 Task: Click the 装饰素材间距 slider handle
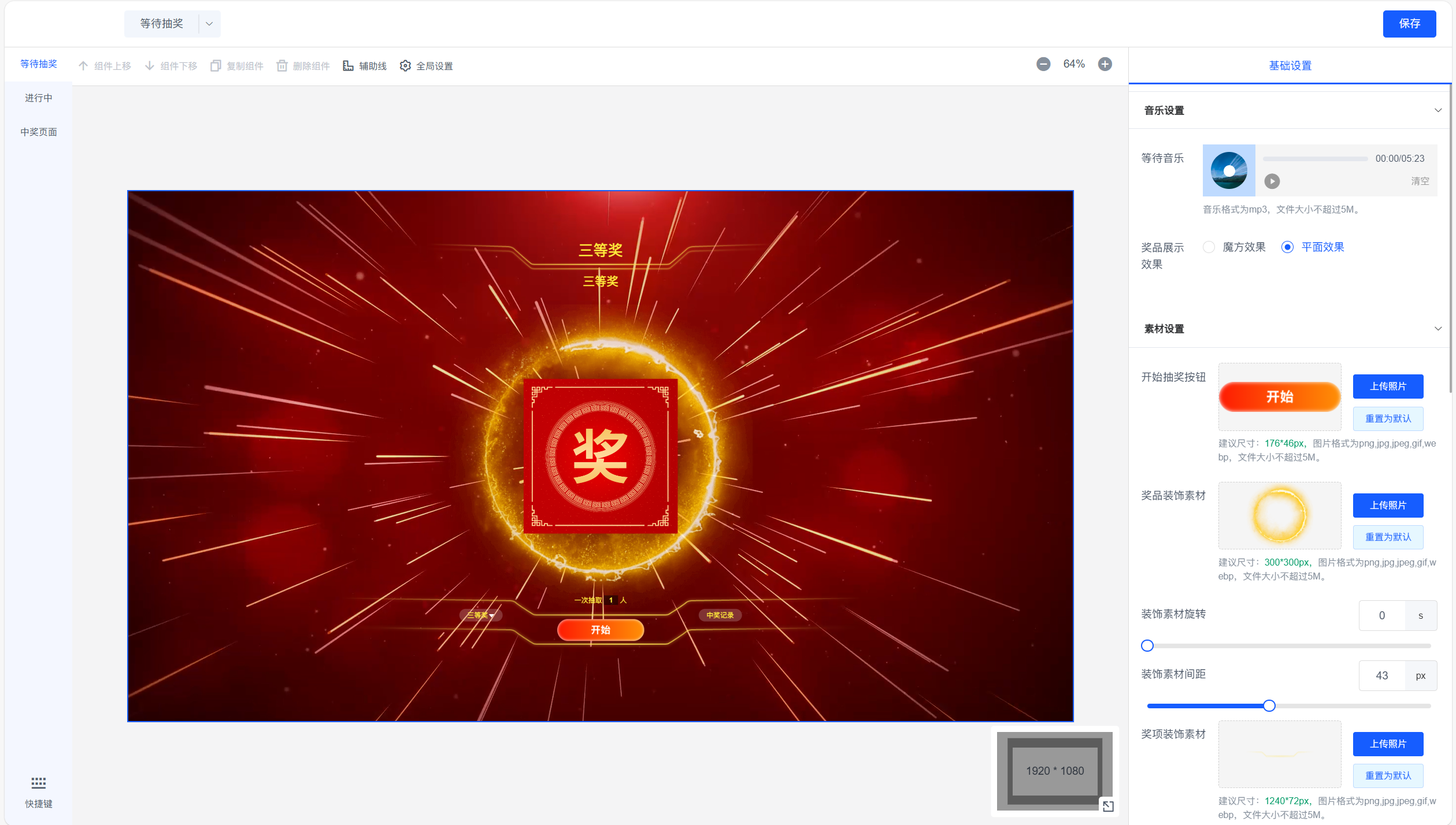pyautogui.click(x=1269, y=706)
